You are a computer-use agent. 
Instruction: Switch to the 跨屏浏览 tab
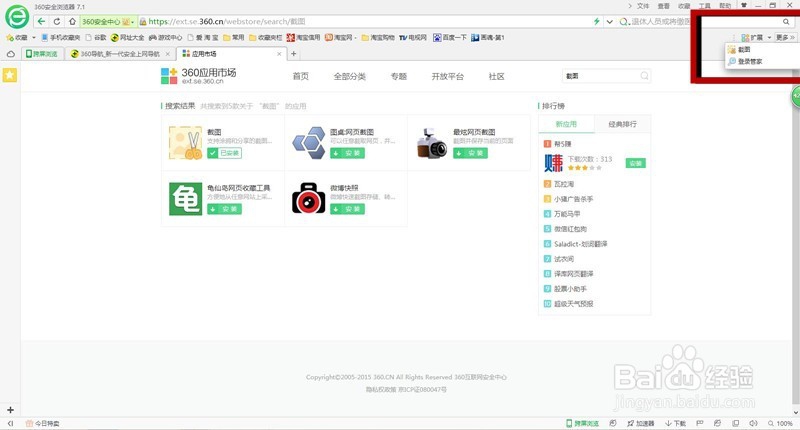(x=42, y=54)
